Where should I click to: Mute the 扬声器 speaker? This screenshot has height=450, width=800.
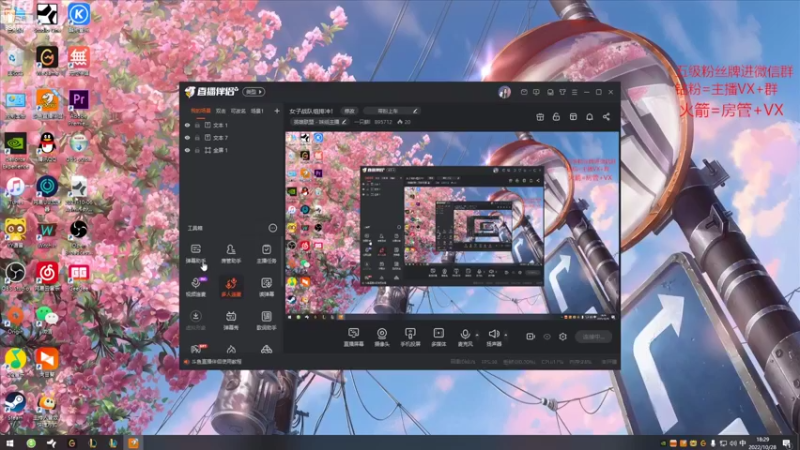click(493, 337)
